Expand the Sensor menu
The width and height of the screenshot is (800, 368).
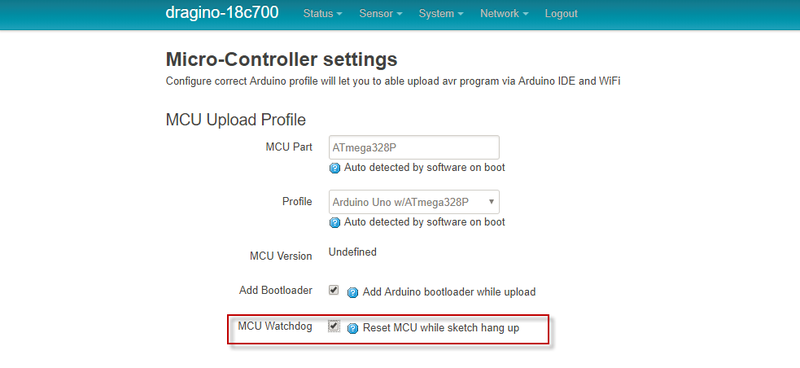pos(381,14)
